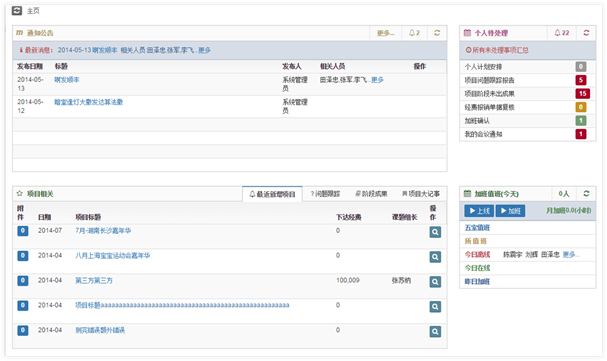
Task: Click 今日在线 row label
Action: [477, 268]
